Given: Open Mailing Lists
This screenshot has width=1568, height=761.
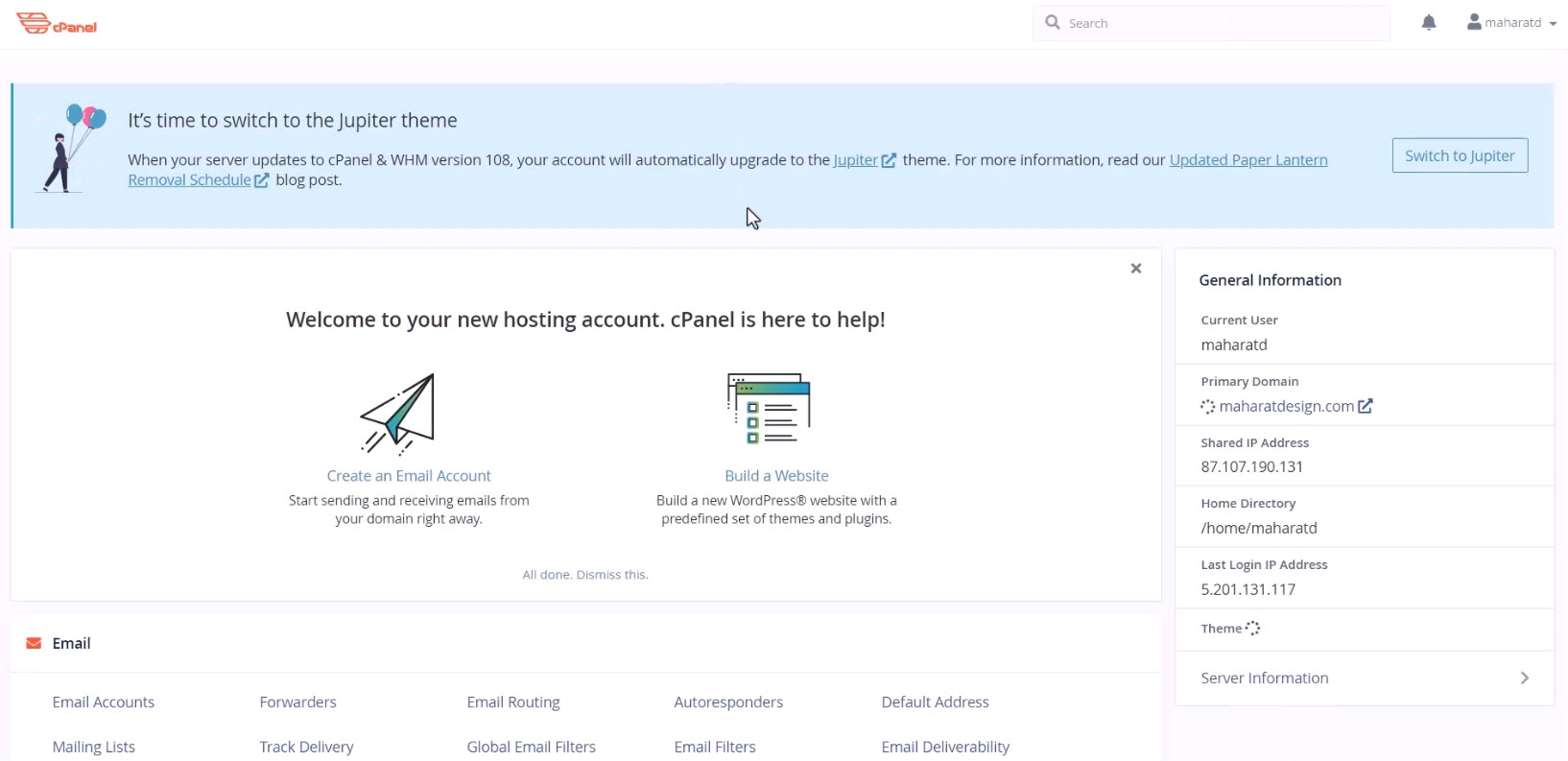Looking at the screenshot, I should coord(94,747).
